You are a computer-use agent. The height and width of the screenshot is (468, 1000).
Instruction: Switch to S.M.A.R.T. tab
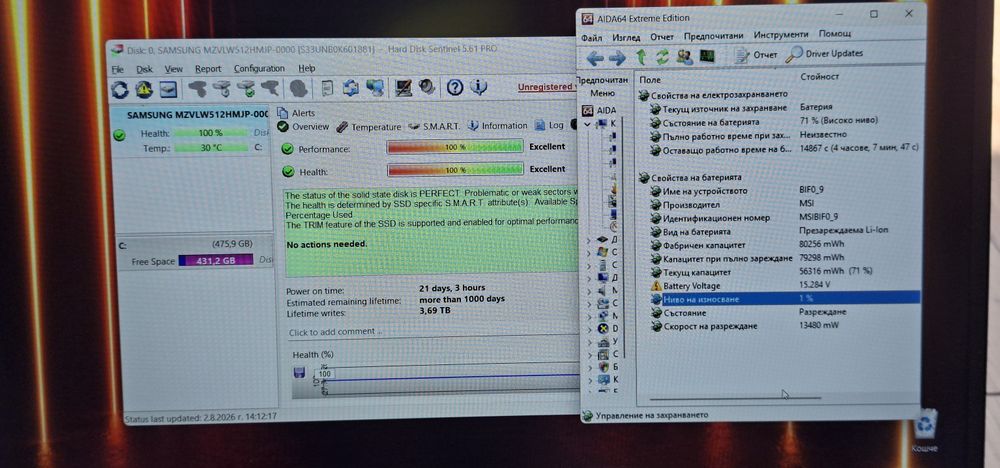pos(434,126)
